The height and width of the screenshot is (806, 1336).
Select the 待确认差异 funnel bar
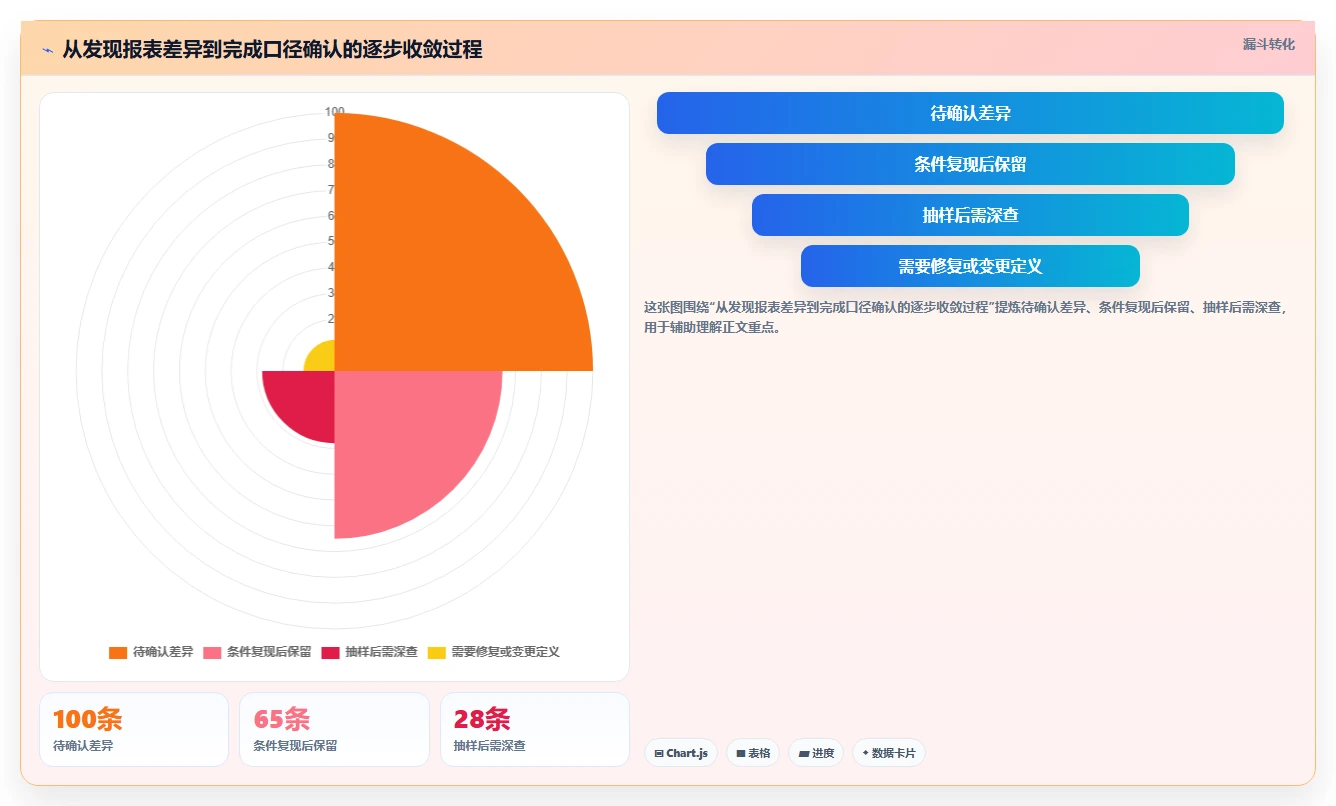(970, 113)
